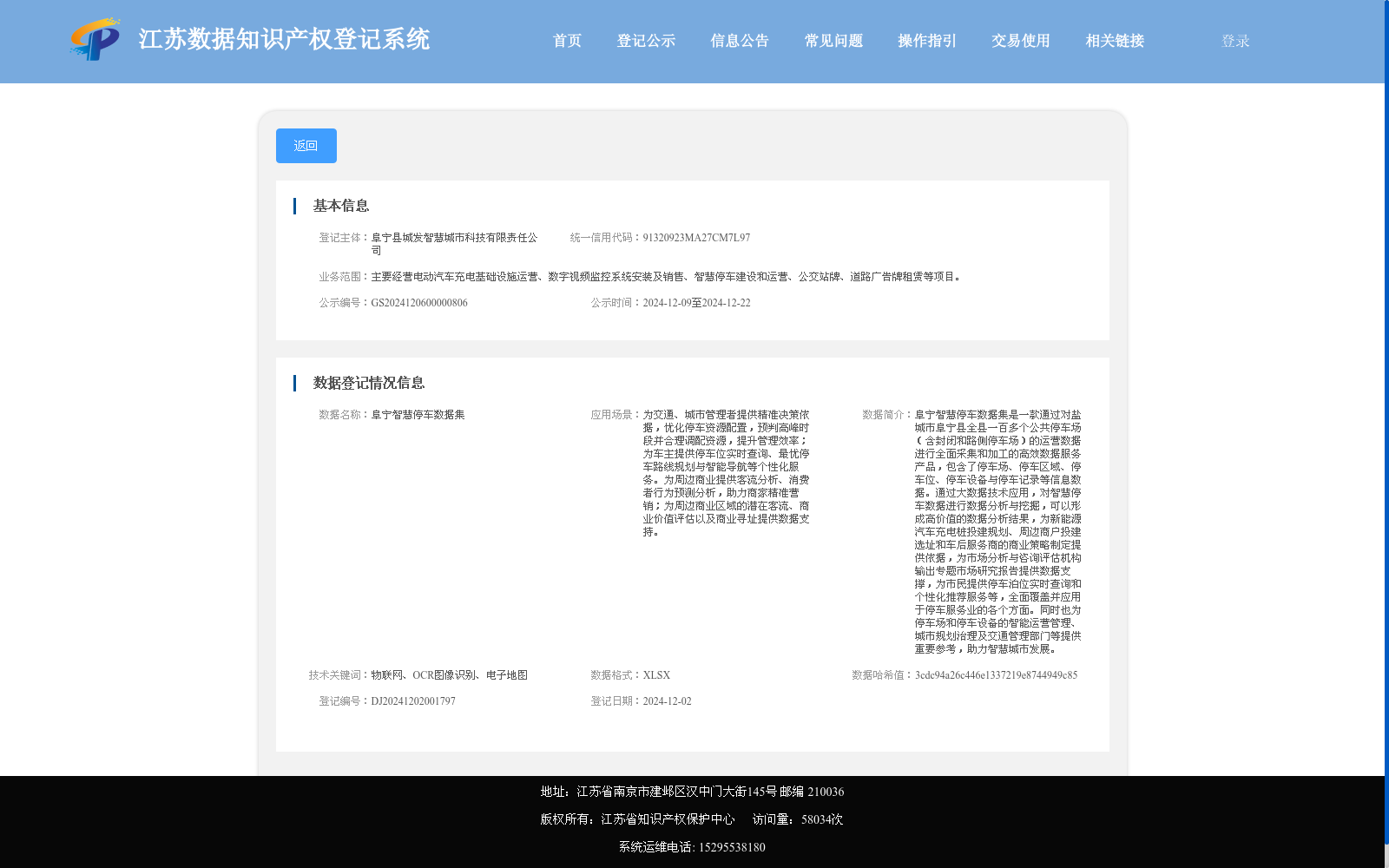Open the 首页 menu item
The image size is (1389, 868).
(x=568, y=41)
